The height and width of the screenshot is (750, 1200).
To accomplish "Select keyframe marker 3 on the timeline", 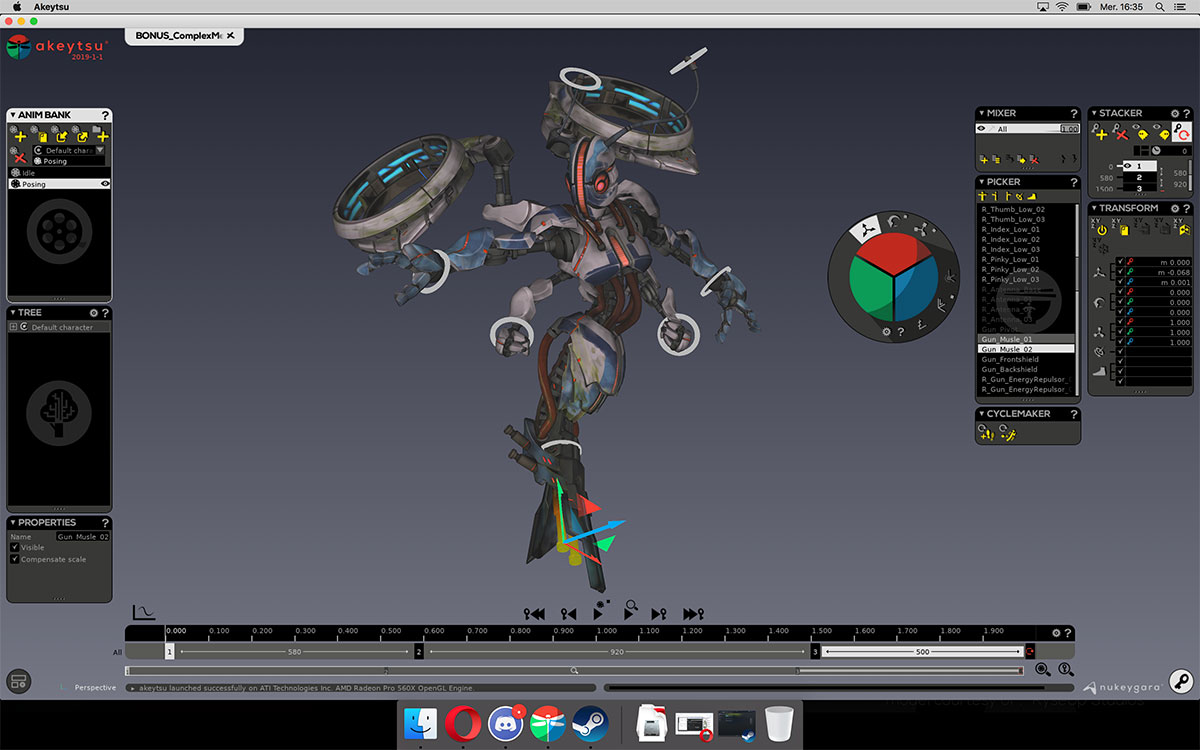I will pos(816,652).
